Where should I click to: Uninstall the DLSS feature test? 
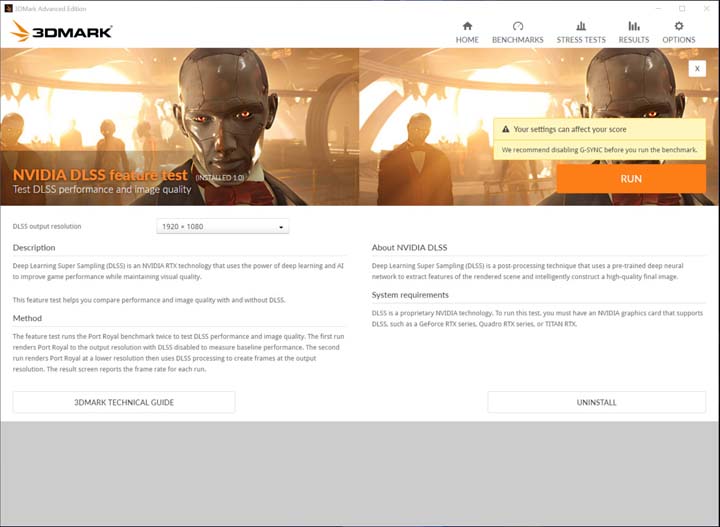point(596,402)
